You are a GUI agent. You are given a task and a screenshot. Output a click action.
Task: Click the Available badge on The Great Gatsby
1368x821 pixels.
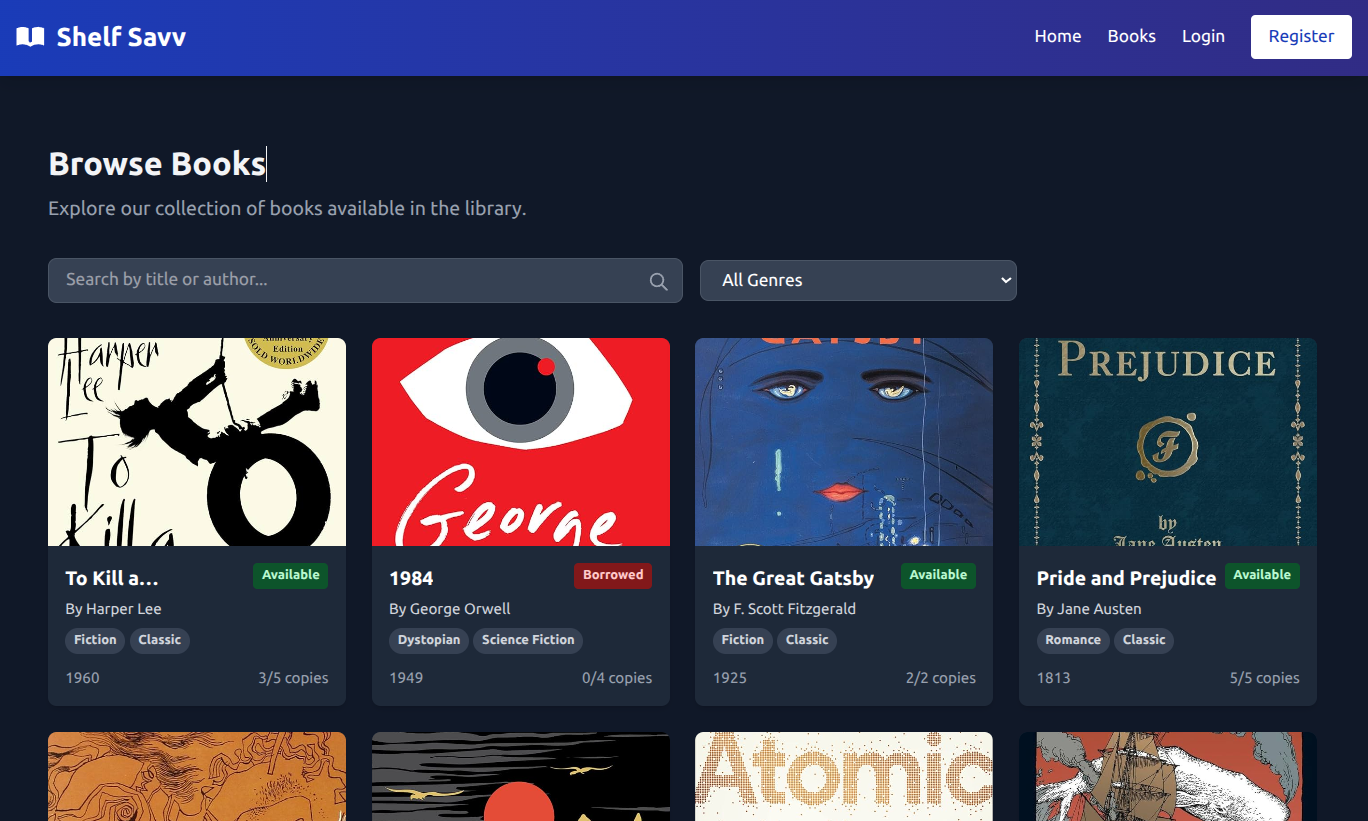point(938,575)
